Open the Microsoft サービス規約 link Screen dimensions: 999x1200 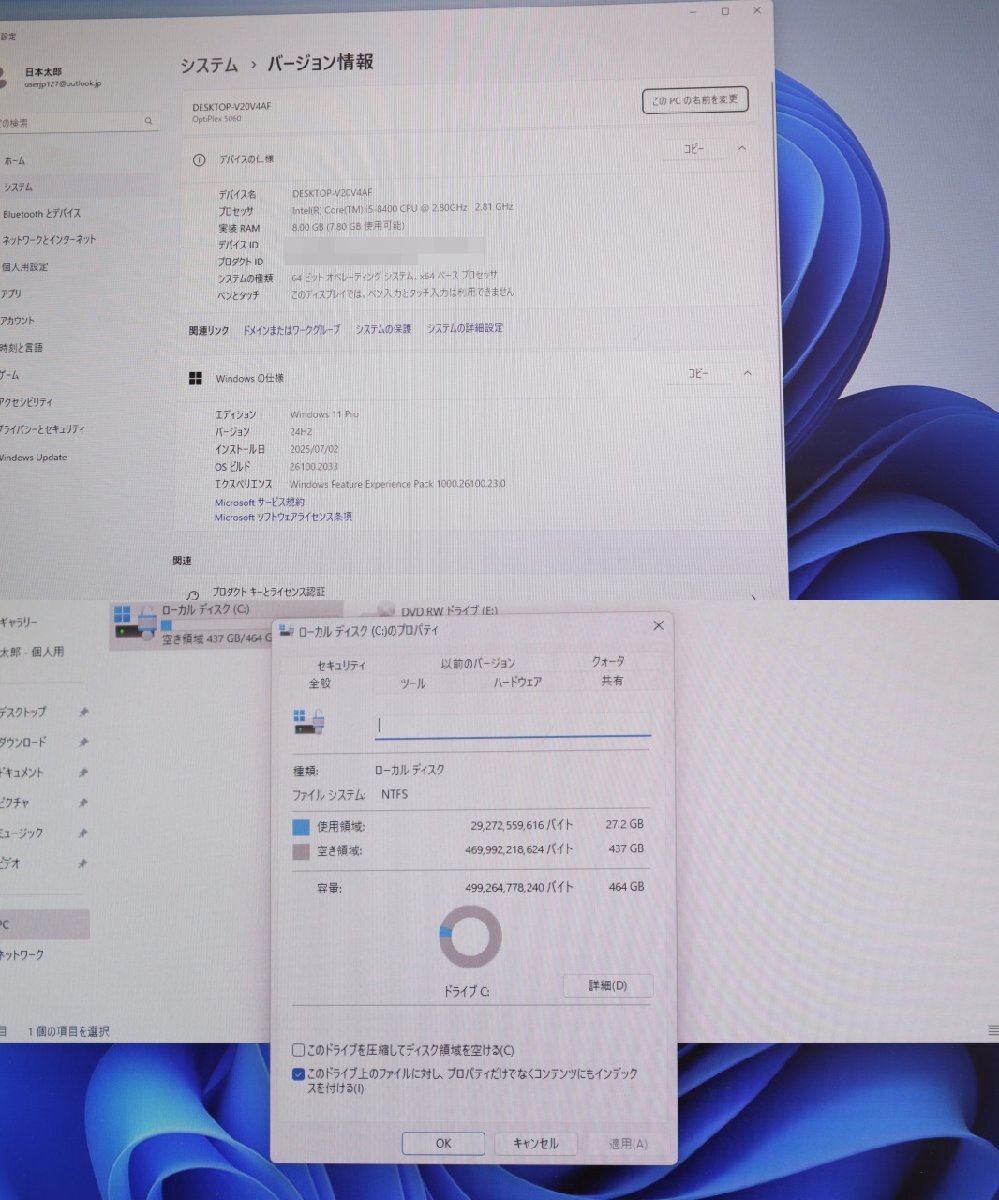click(260, 502)
